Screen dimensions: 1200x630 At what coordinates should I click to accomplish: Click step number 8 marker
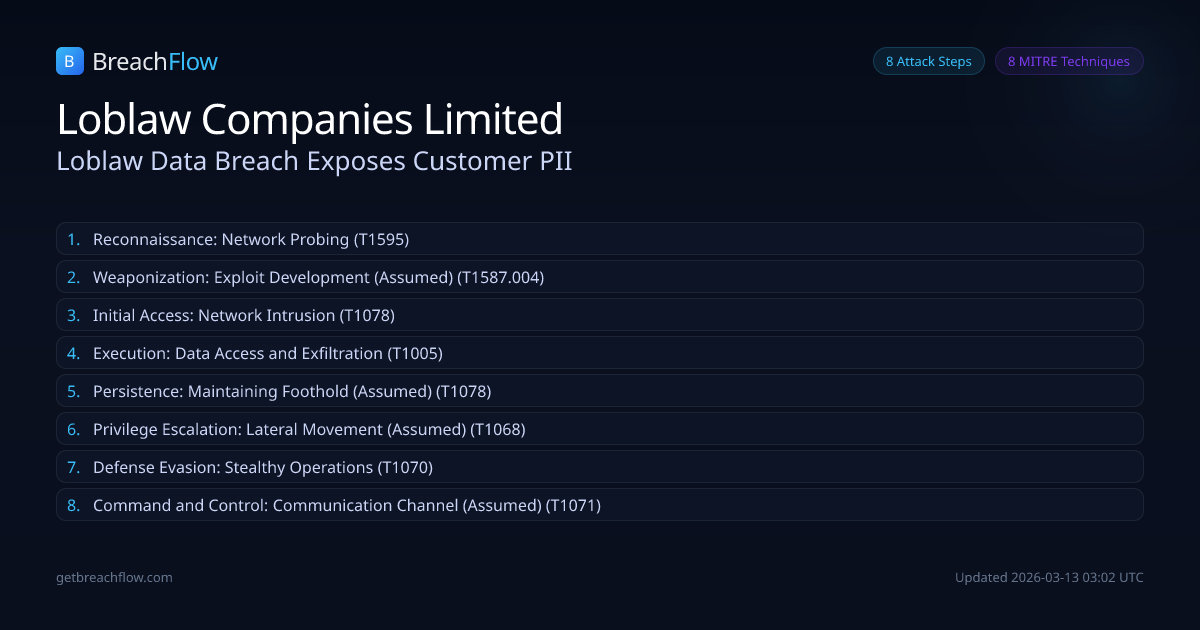pos(73,505)
